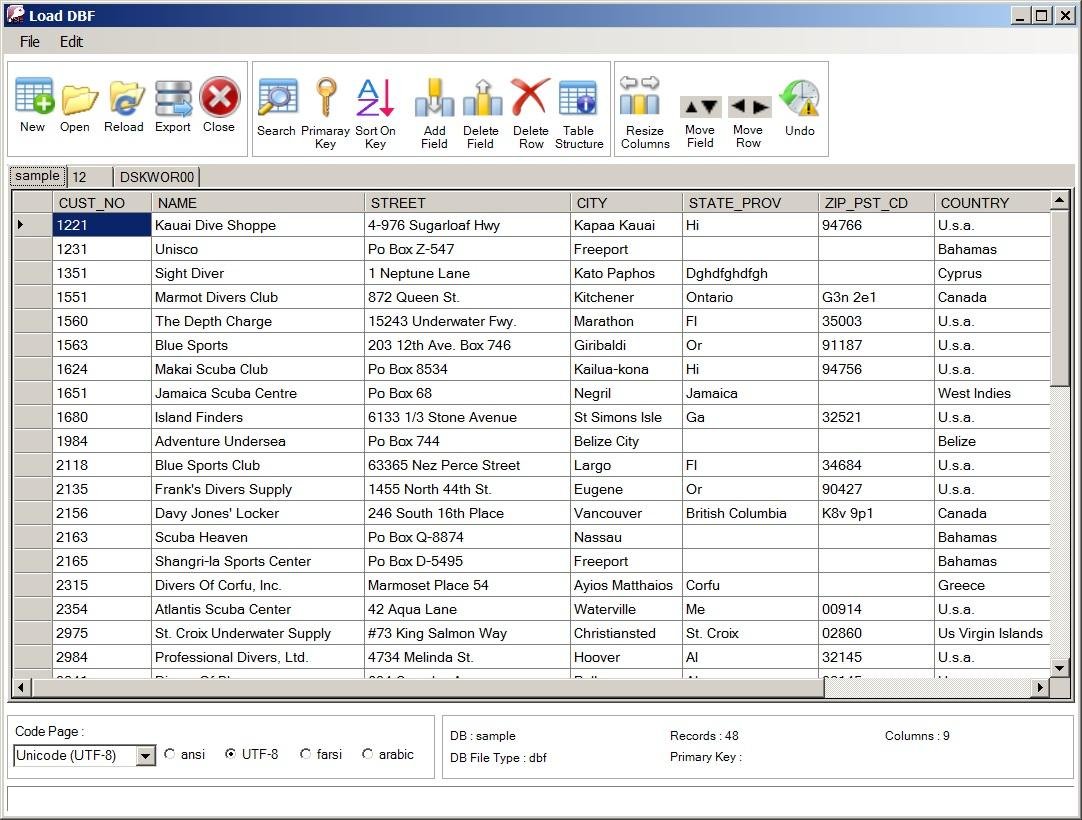
Task: Open the Edit menu
Action: [x=71, y=41]
